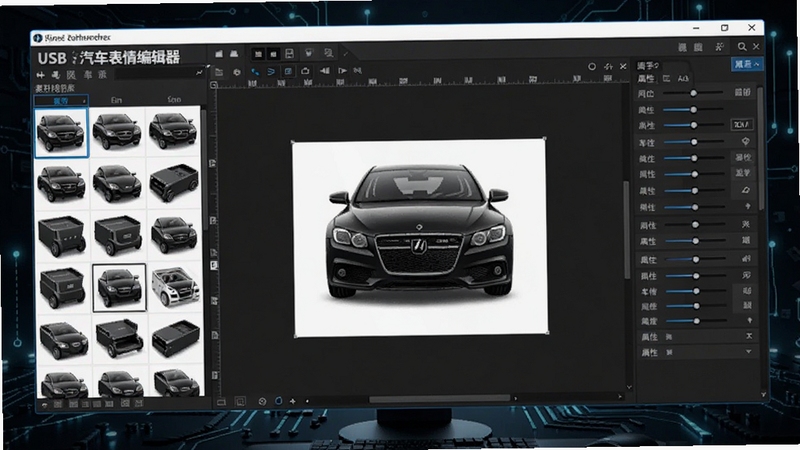This screenshot has width=800, height=450.
Task: Select the blue-highlighted first car thumbnail
Action: click(61, 132)
